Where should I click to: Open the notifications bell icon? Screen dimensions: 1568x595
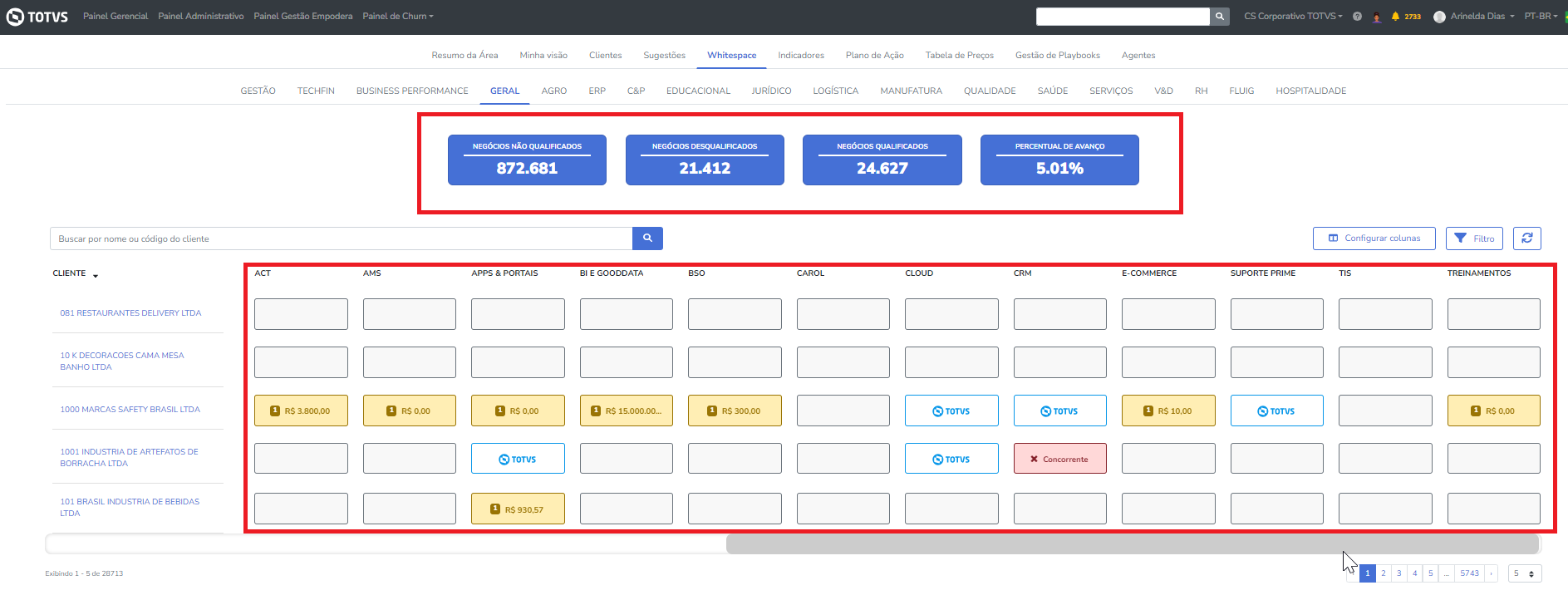(x=1396, y=17)
